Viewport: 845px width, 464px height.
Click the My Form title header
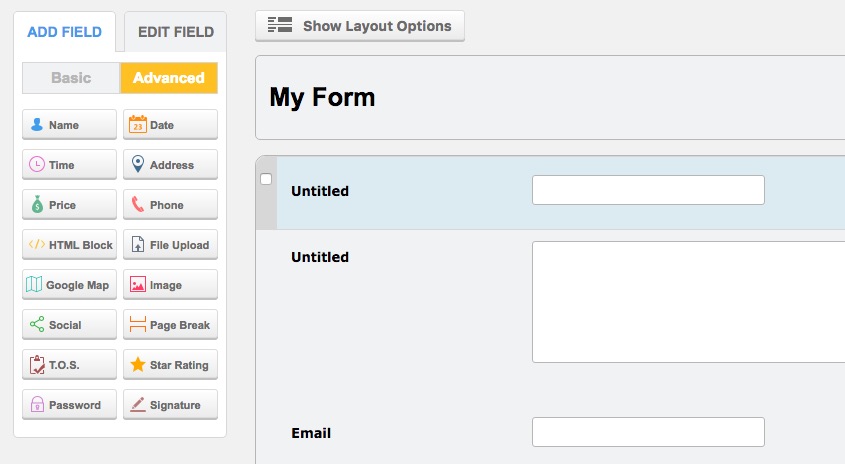click(x=322, y=97)
